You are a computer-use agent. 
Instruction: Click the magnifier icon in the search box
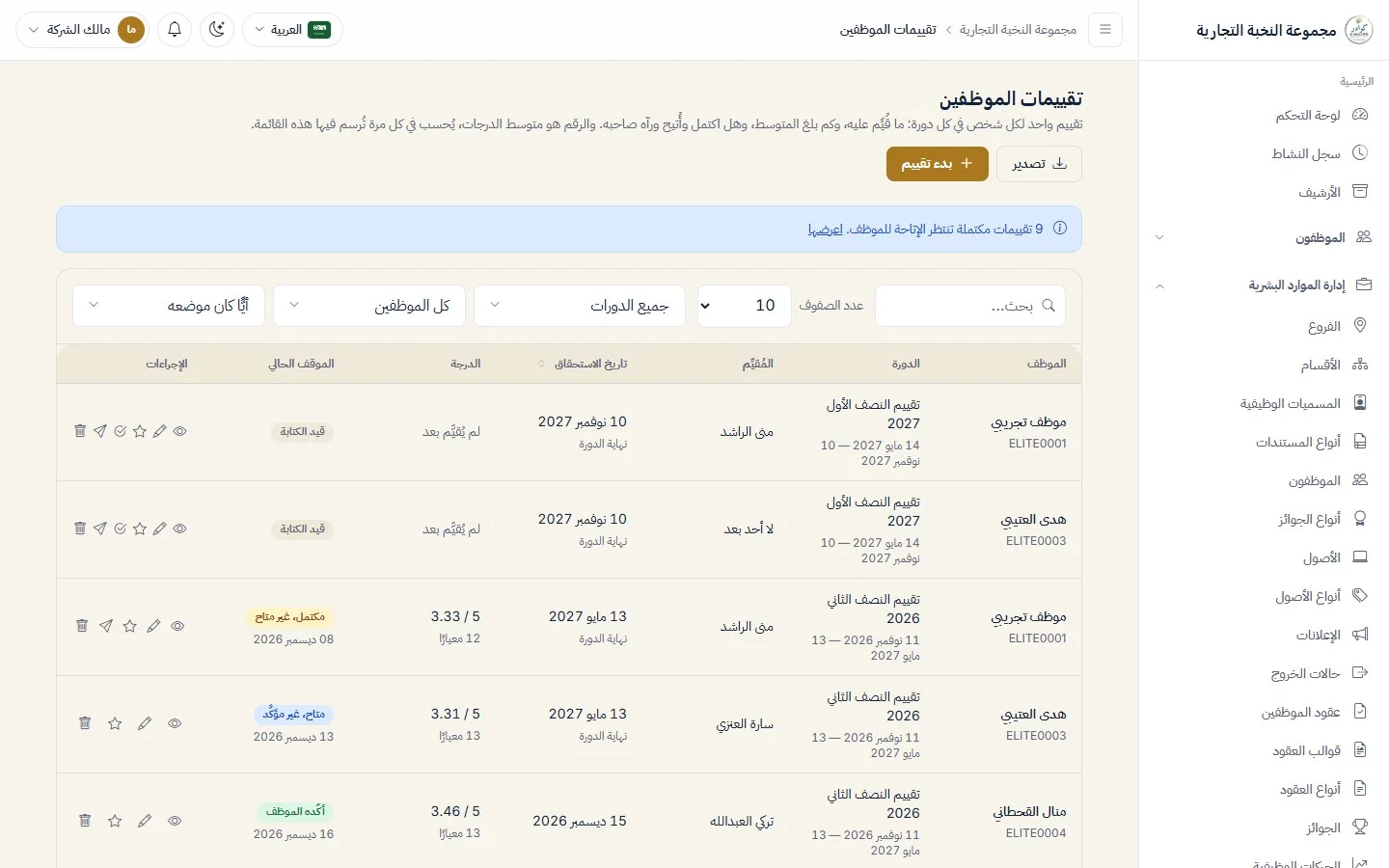[x=1049, y=306]
